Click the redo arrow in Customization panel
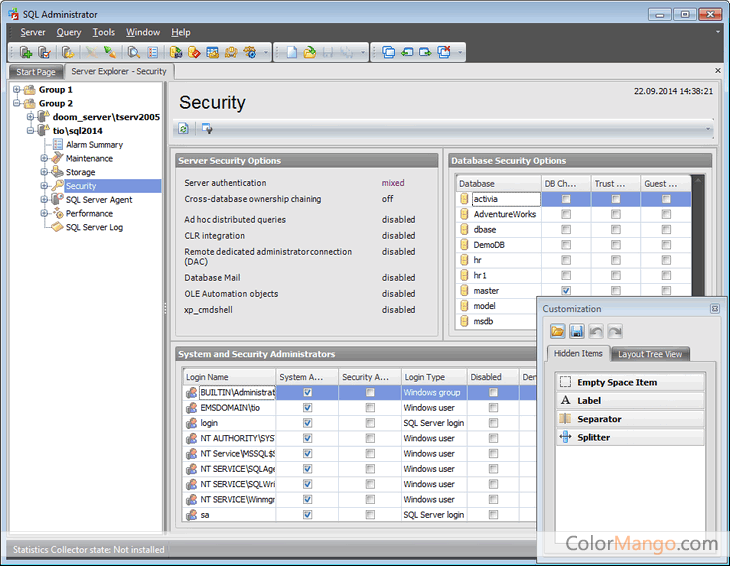The width and height of the screenshot is (730, 566). (x=615, y=331)
